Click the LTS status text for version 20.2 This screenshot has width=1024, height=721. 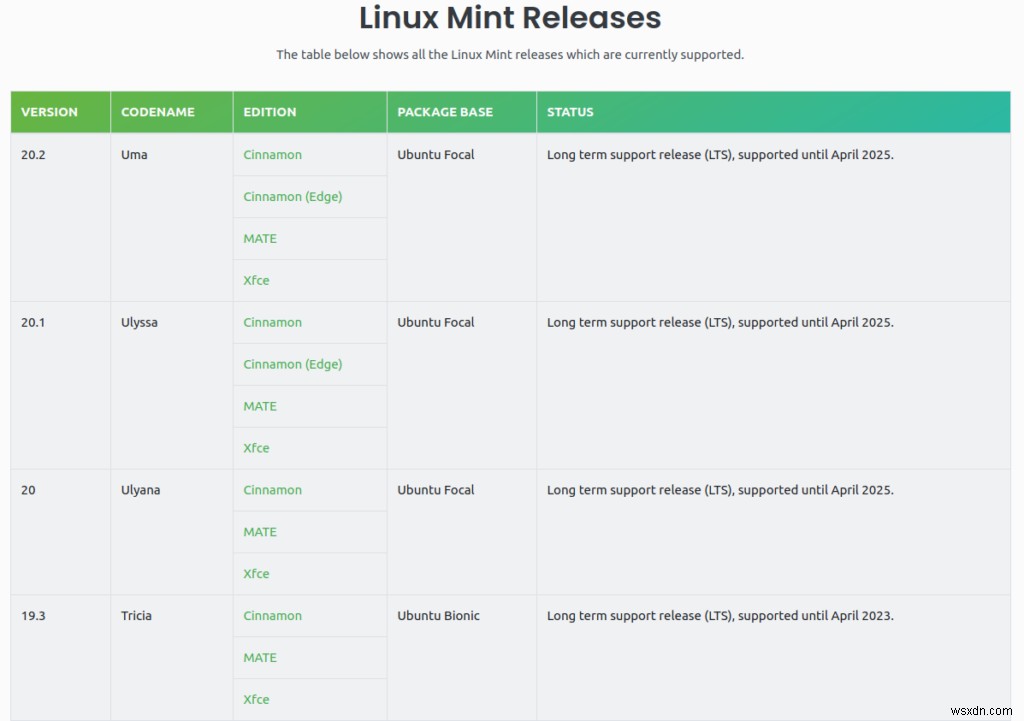click(720, 155)
